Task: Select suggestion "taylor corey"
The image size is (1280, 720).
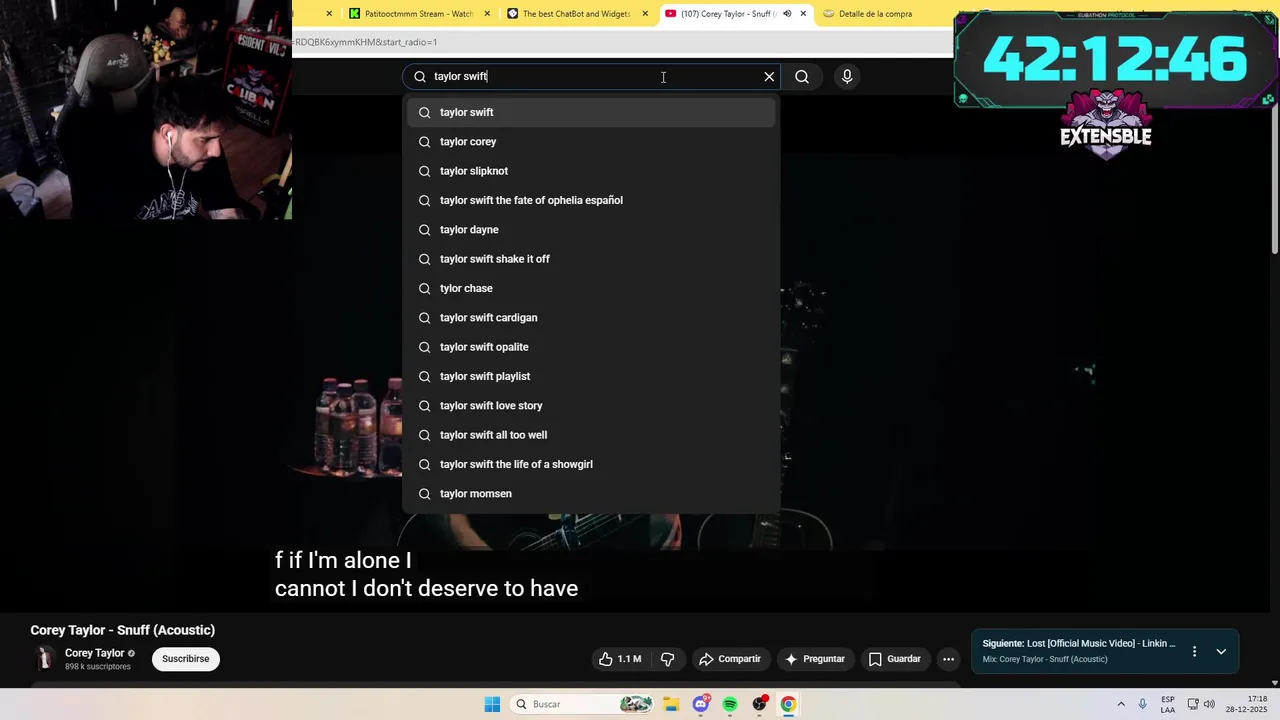Action: [x=591, y=141]
